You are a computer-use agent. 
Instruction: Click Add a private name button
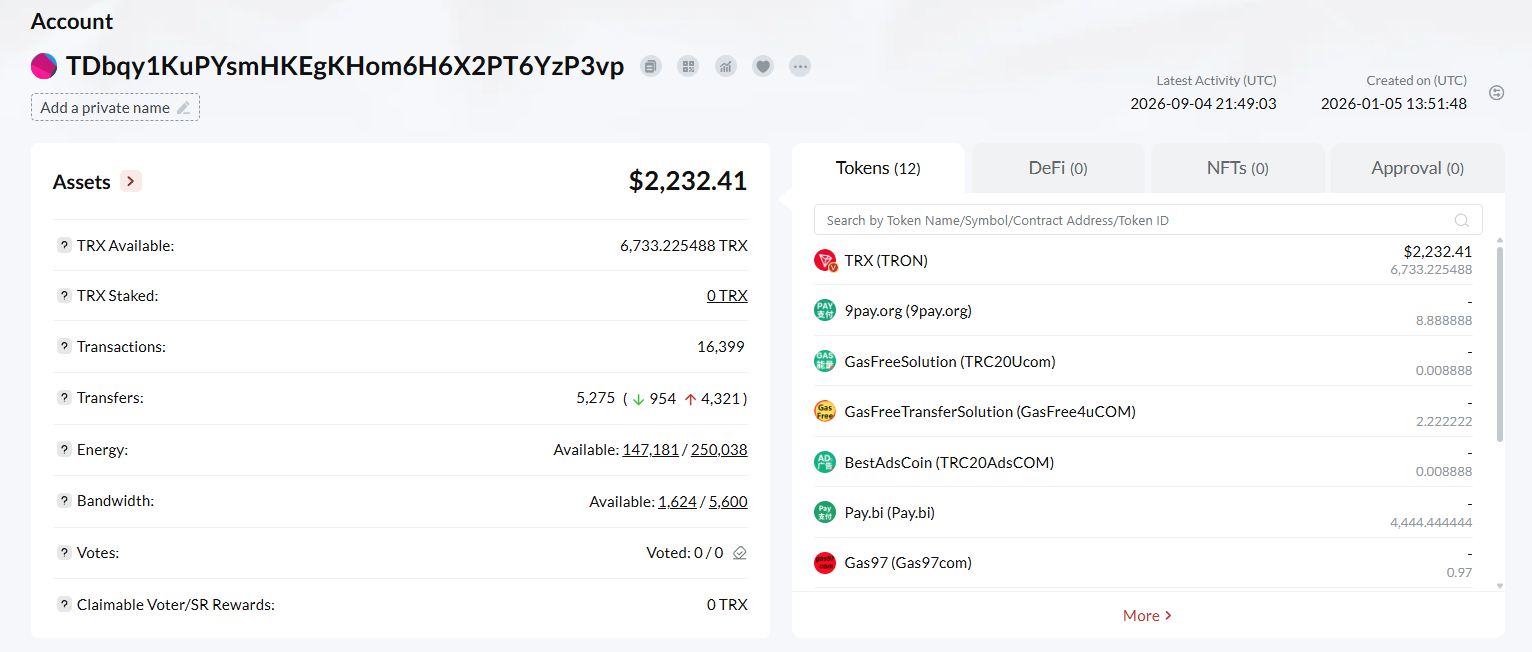[x=115, y=107]
